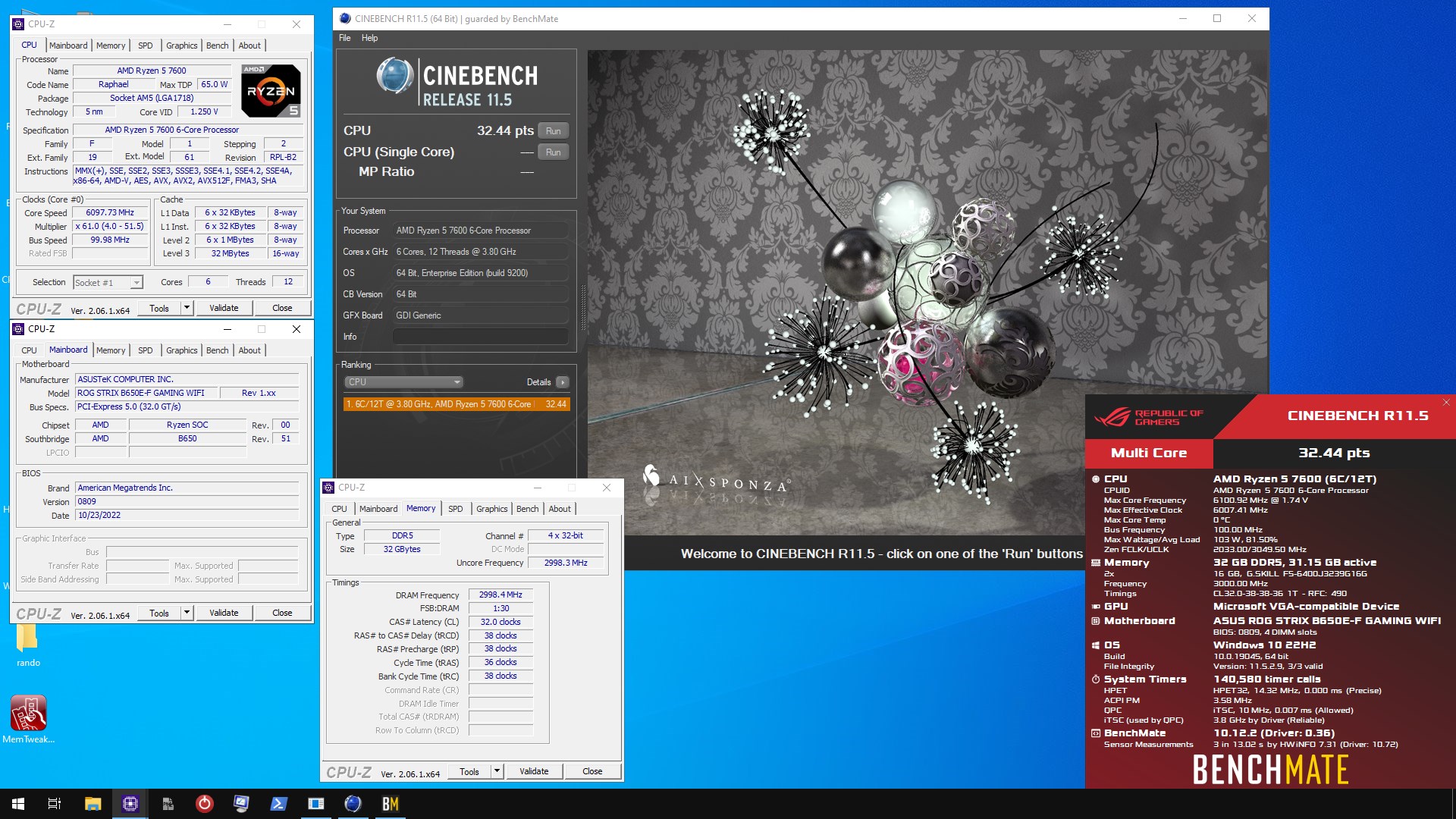
Task: Close the BenchMate overlay panel
Action: tap(1445, 403)
